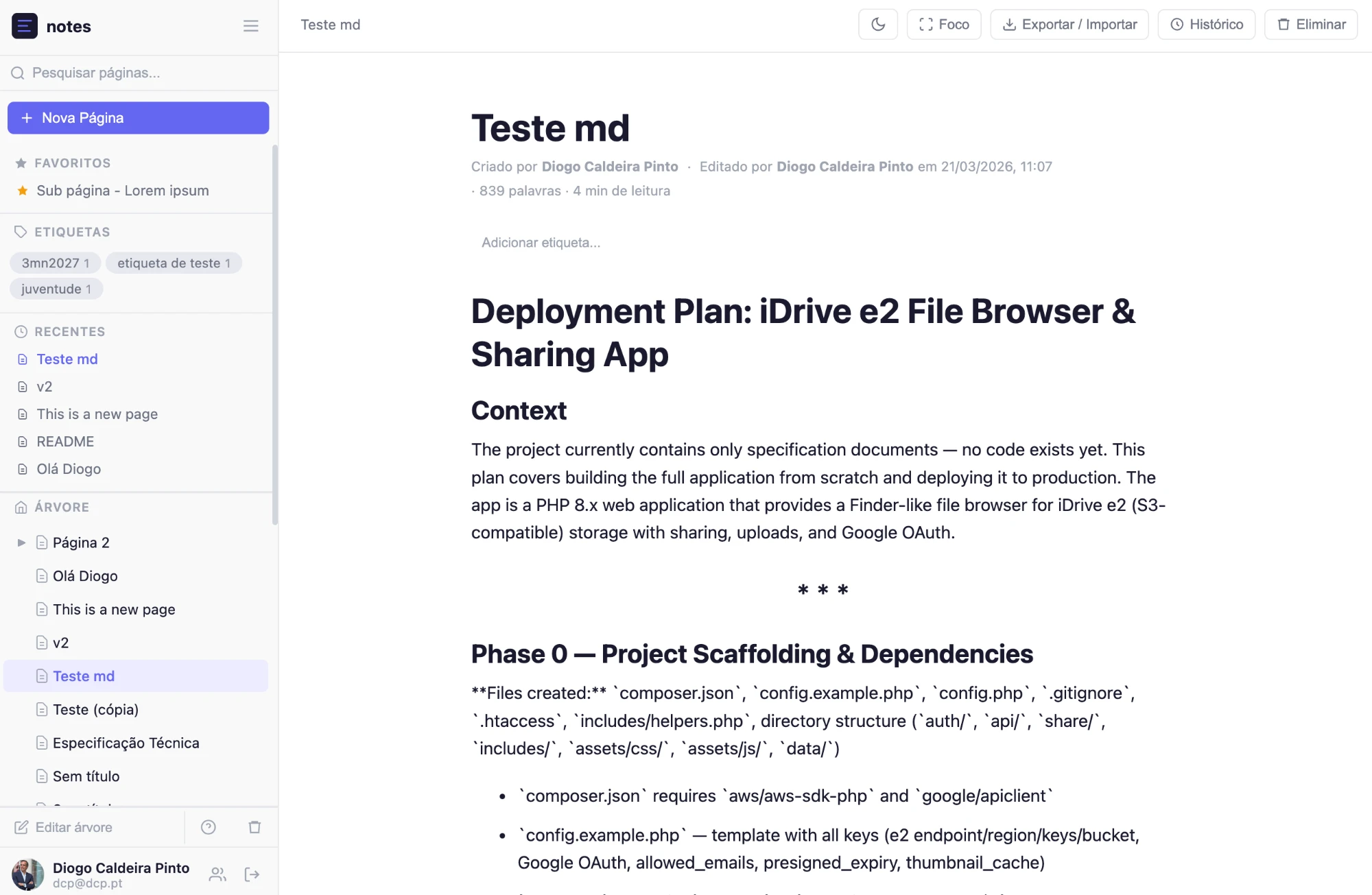The image size is (1372, 895).
Task: Expand Página 2 tree node arrow
Action: [x=21, y=542]
